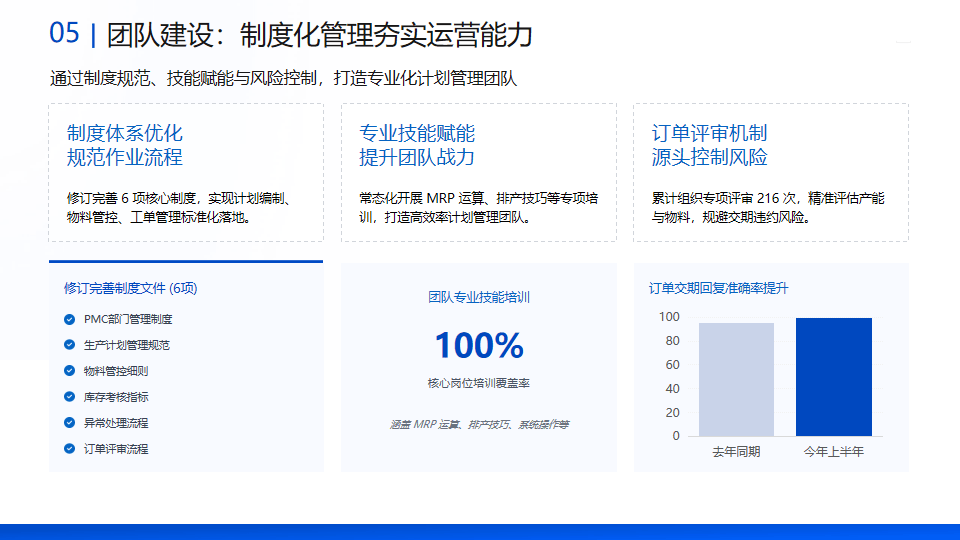This screenshot has height=540, width=960.
Task: Click the y-axis value 80
Action: (672, 341)
